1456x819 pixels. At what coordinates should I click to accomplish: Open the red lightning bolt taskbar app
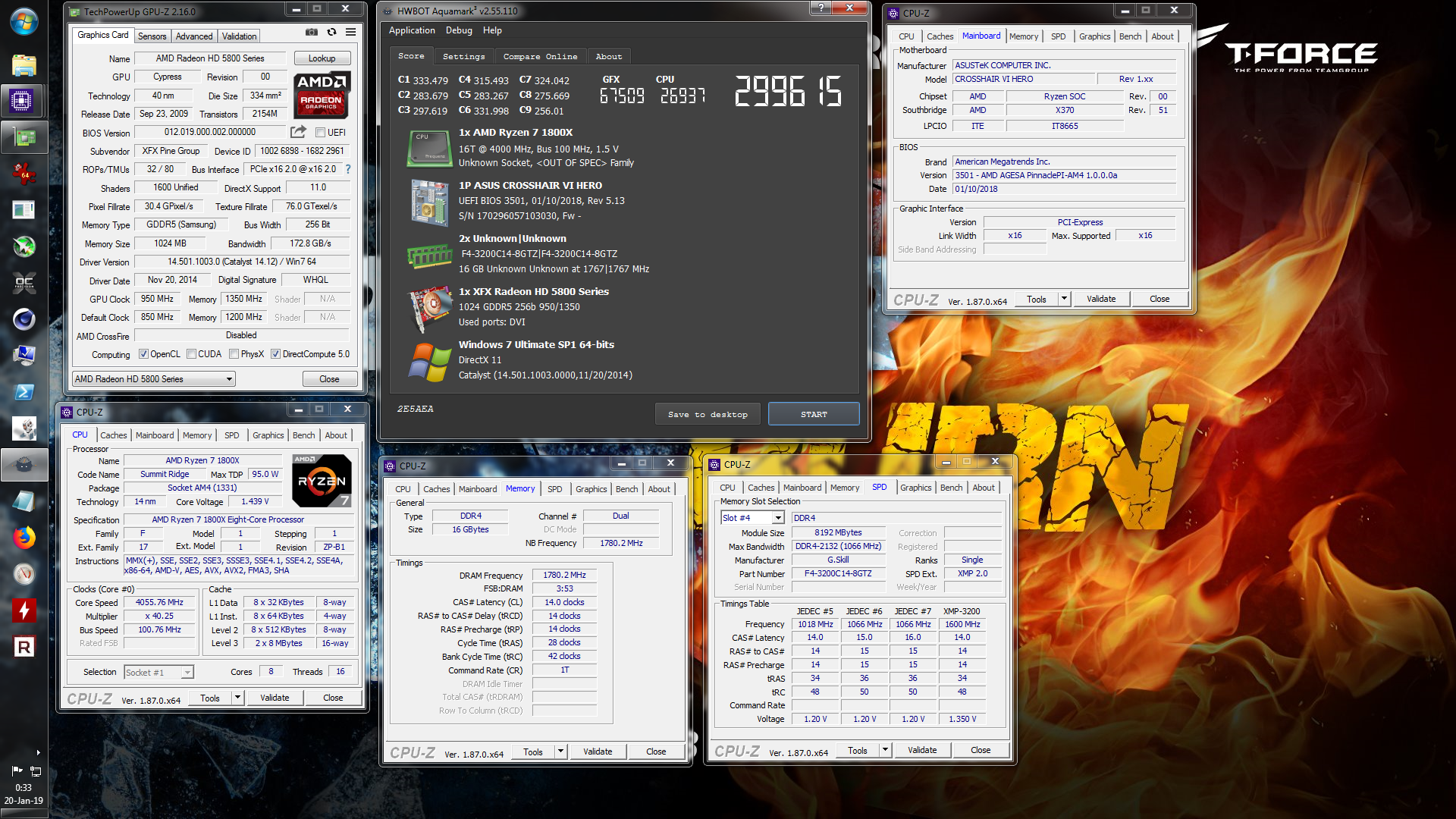point(24,610)
